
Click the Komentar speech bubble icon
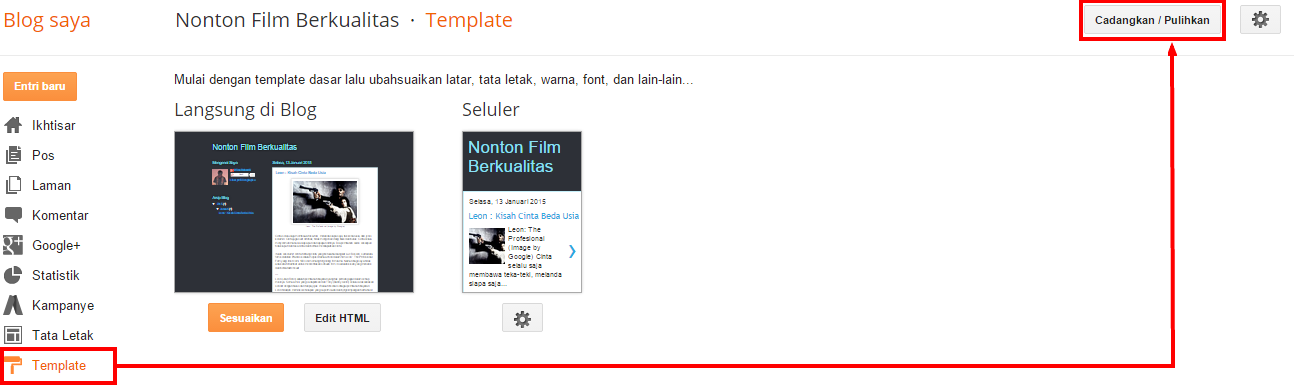pos(13,215)
